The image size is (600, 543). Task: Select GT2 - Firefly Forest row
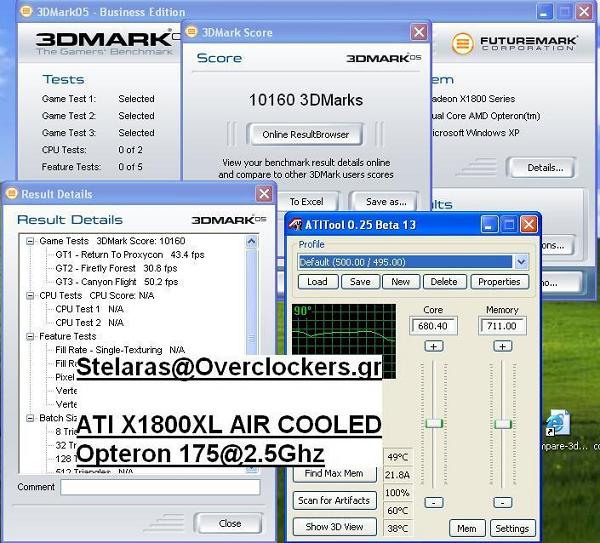point(116,269)
